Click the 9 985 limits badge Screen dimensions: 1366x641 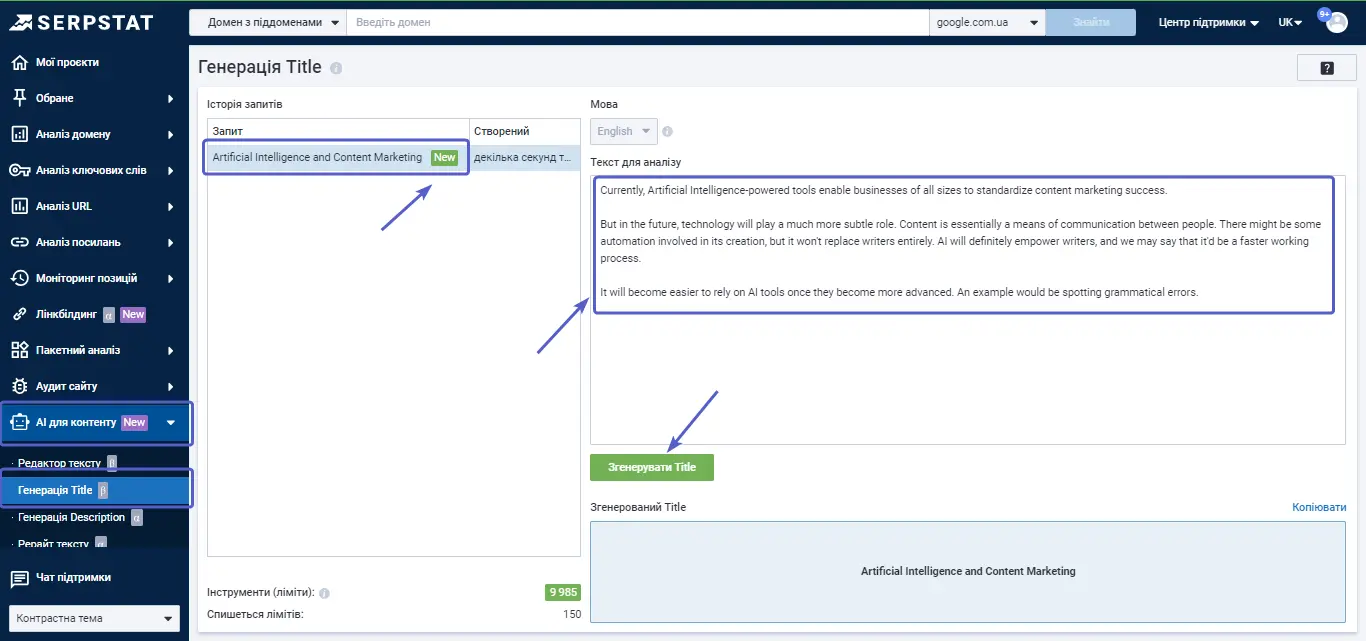click(x=562, y=593)
